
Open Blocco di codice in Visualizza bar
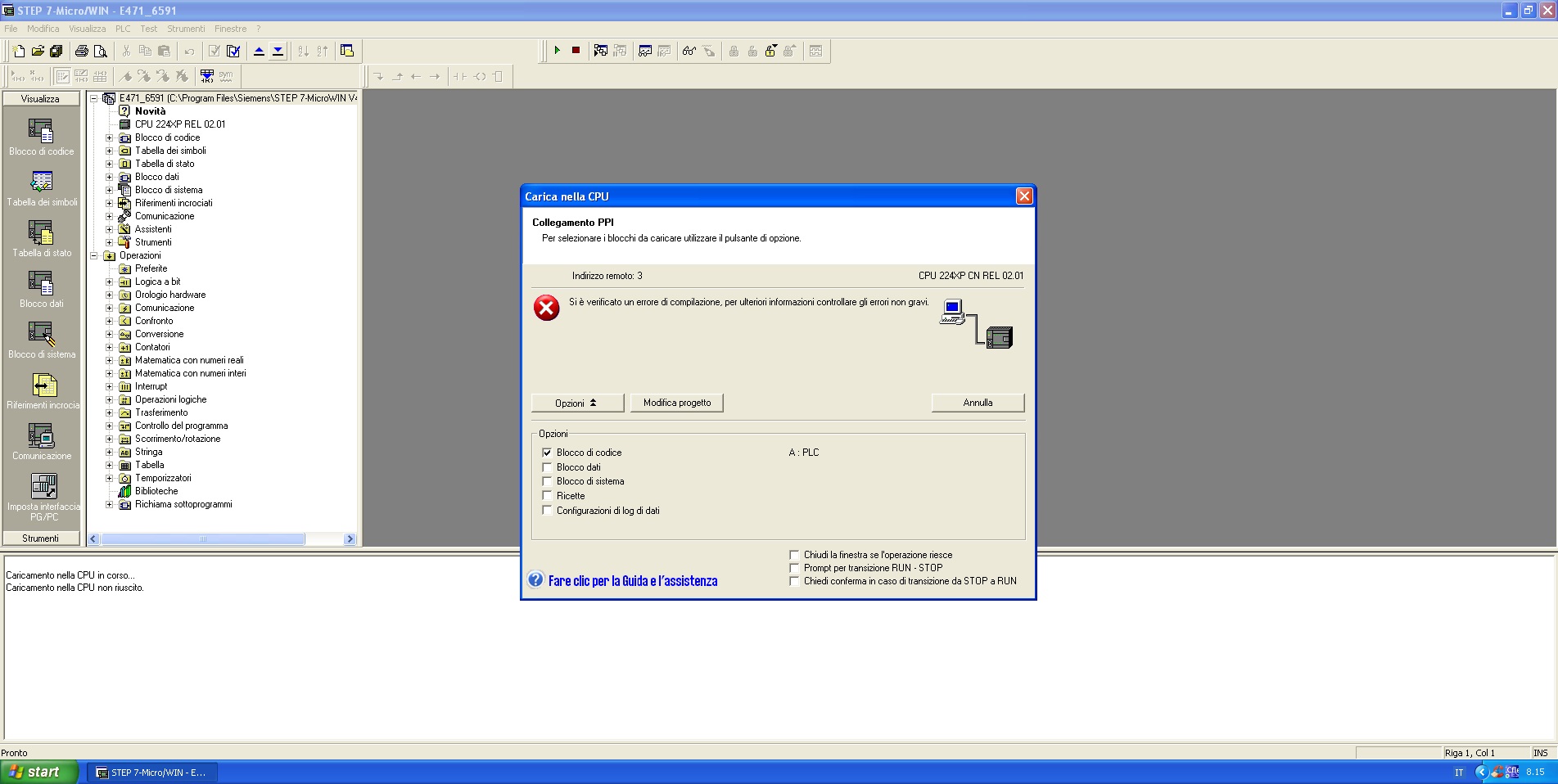41,137
